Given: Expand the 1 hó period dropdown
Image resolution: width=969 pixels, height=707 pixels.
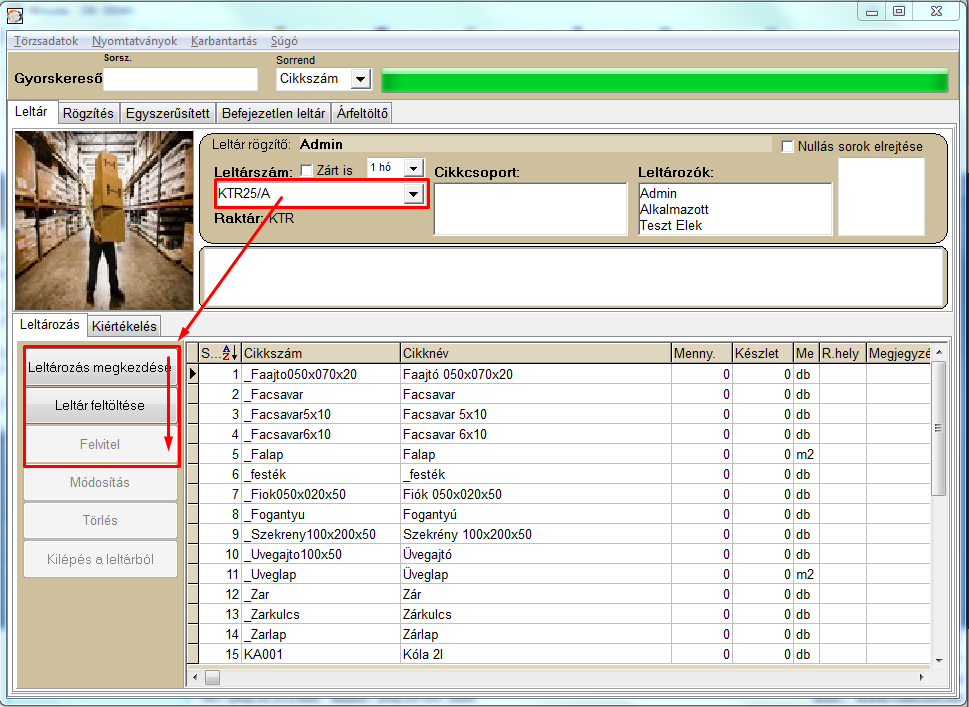Looking at the screenshot, I should coord(413,167).
